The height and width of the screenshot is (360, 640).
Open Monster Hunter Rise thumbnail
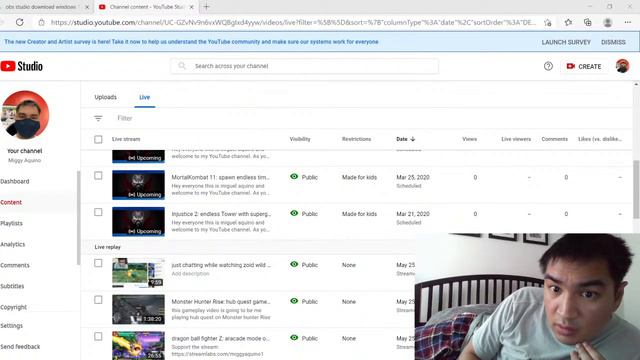(x=138, y=309)
